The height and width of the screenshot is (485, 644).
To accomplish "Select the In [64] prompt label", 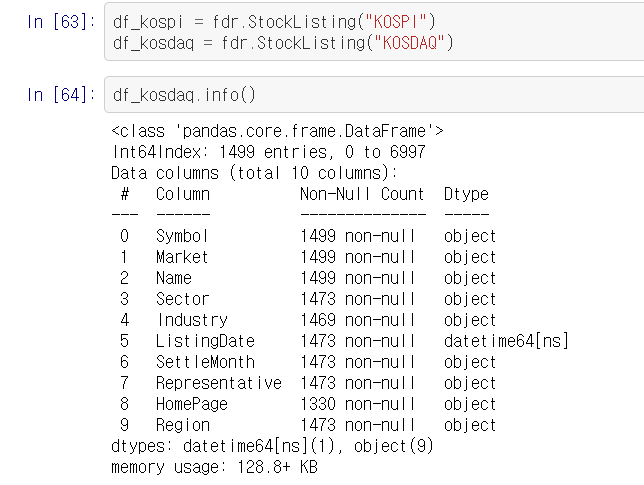I will pos(61,94).
